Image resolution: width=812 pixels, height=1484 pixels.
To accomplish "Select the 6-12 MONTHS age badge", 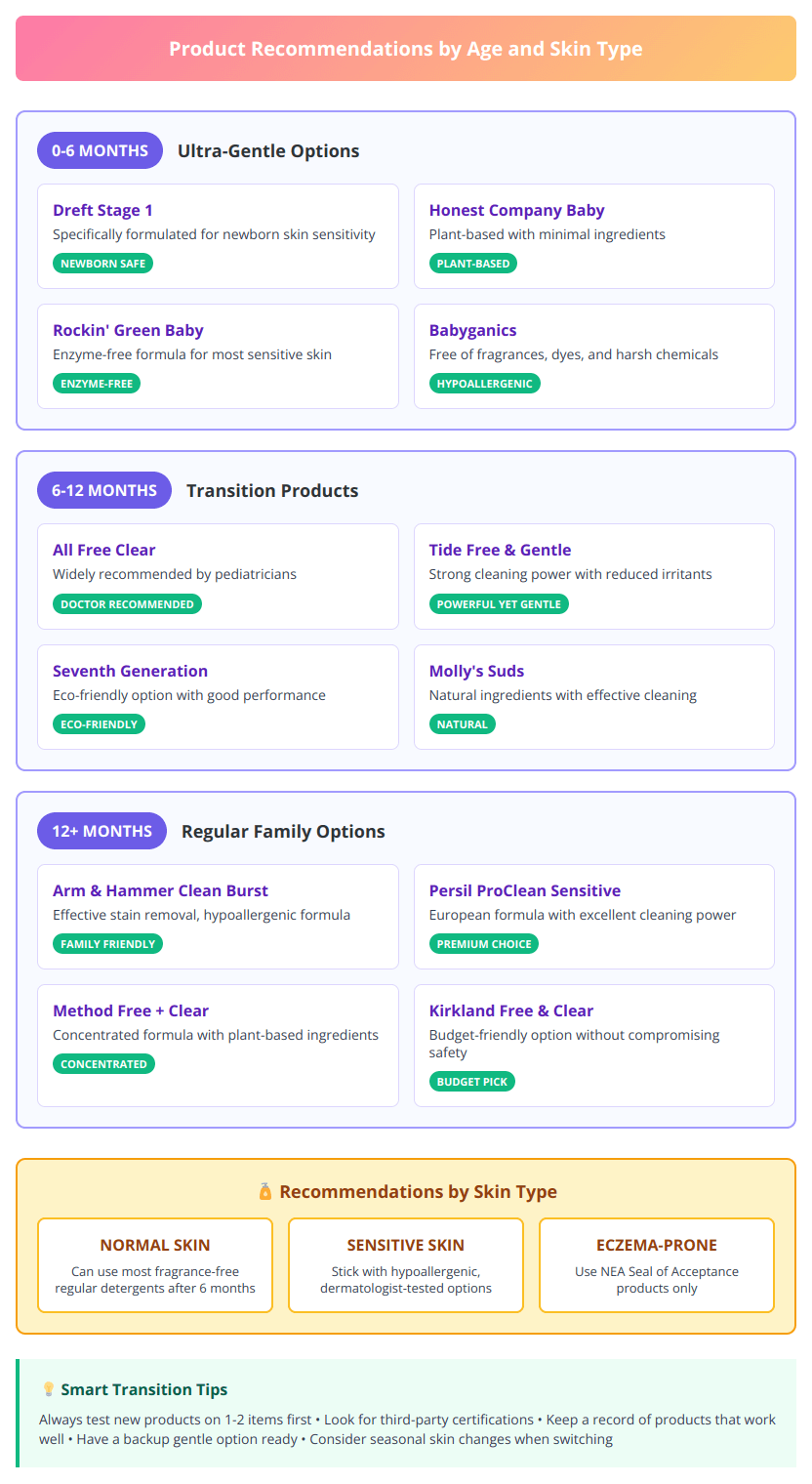I will click(104, 490).
